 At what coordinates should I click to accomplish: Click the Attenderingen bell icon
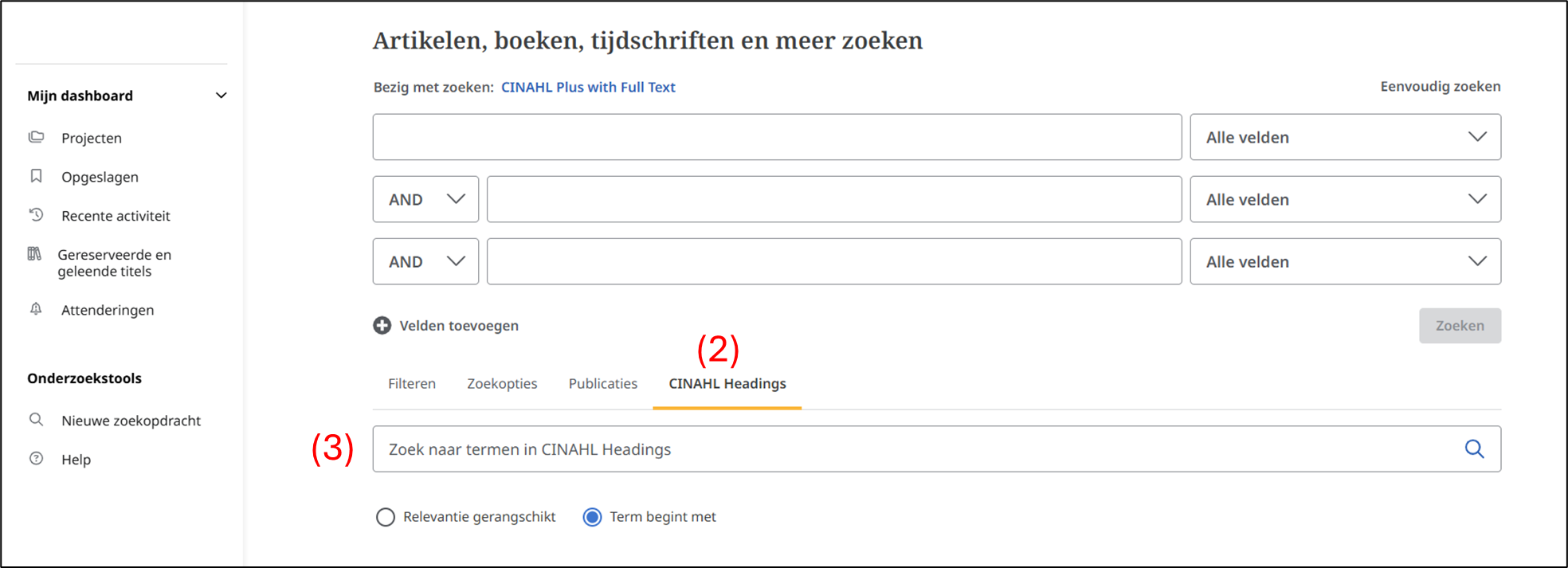coord(36,309)
